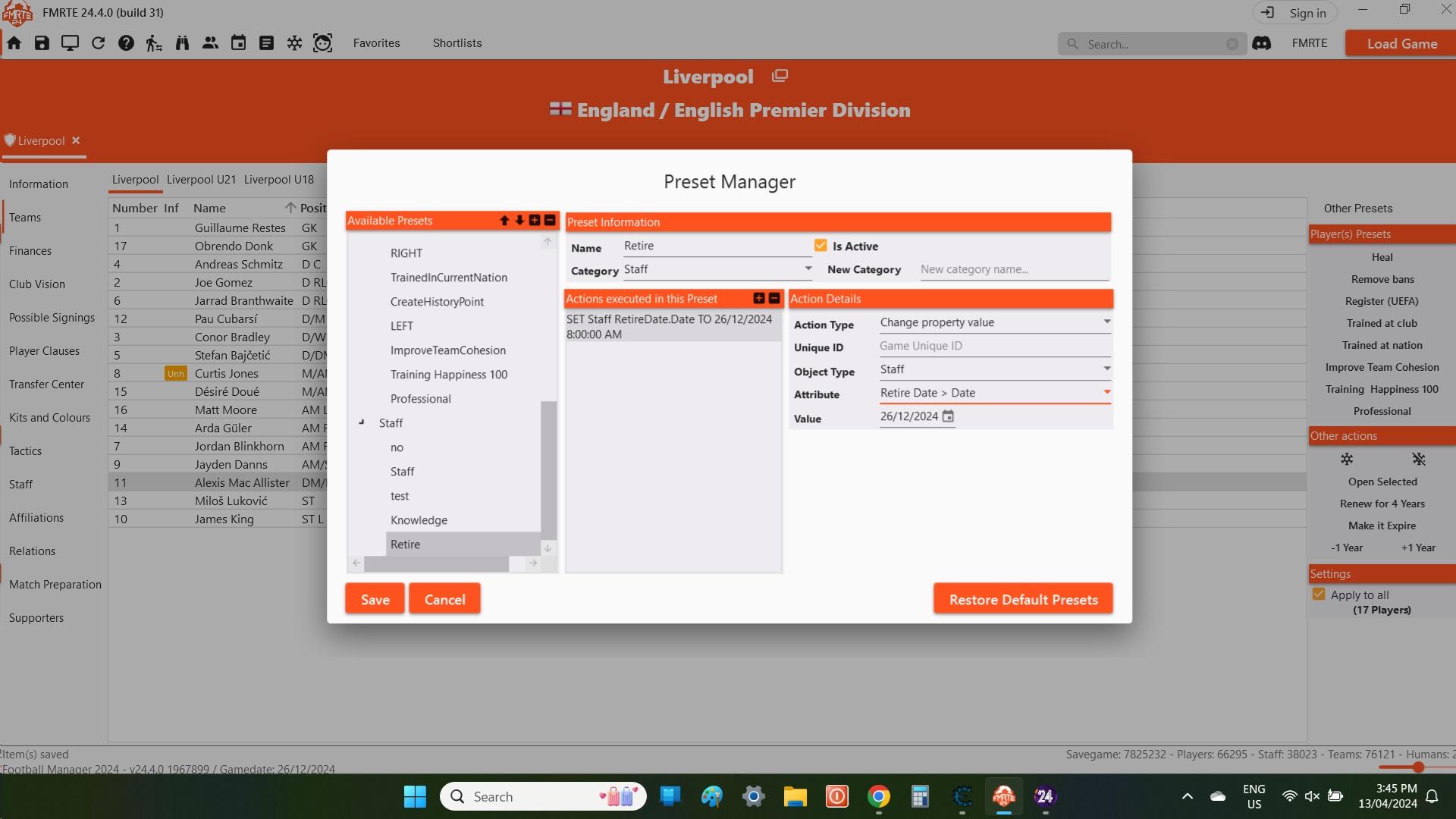Remove action with minus icon in Actions executed
The width and height of the screenshot is (1456, 819).
[x=774, y=298]
